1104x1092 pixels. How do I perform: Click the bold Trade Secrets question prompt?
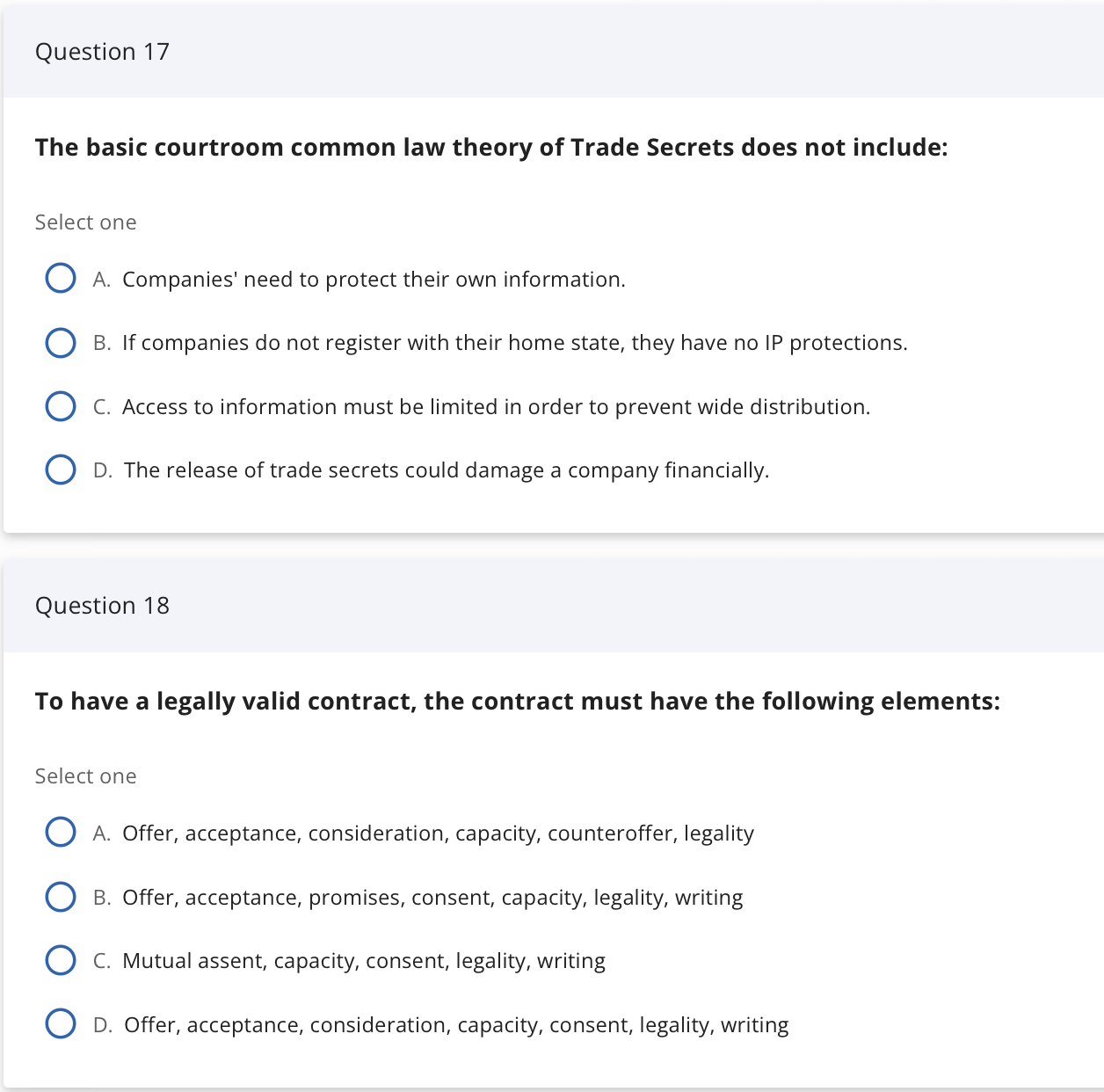491,147
